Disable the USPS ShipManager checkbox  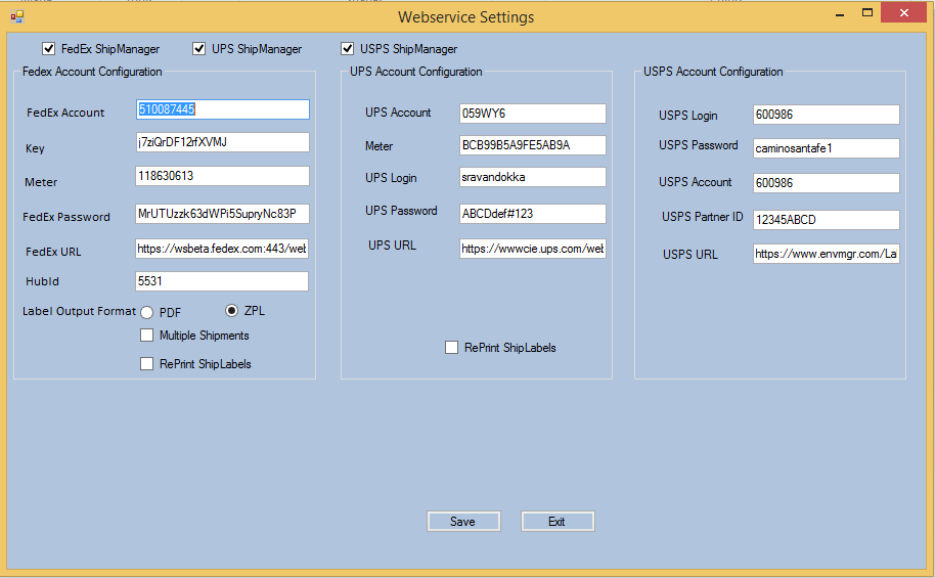(347, 48)
